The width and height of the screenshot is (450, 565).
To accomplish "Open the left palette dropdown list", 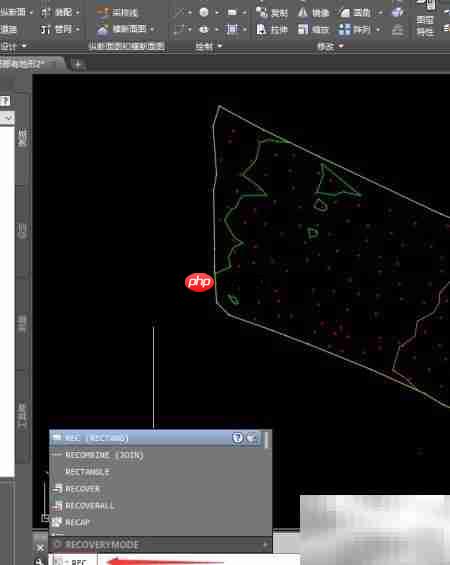I will coord(7,118).
